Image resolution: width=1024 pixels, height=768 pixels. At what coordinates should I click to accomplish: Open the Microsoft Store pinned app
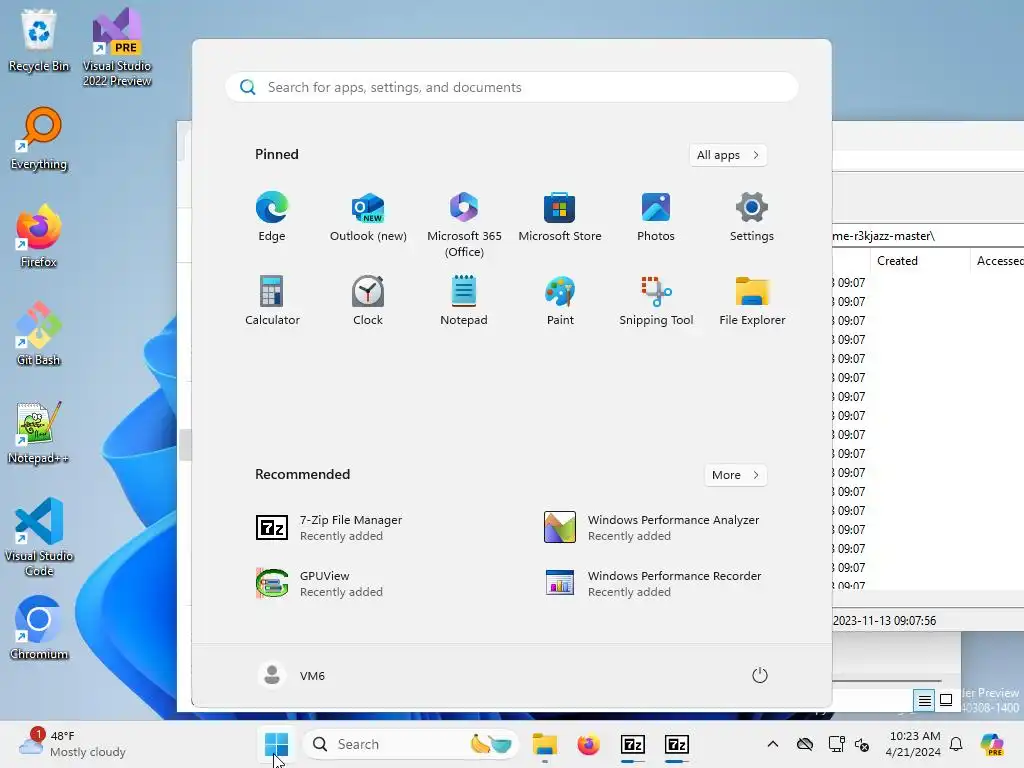[x=560, y=217]
